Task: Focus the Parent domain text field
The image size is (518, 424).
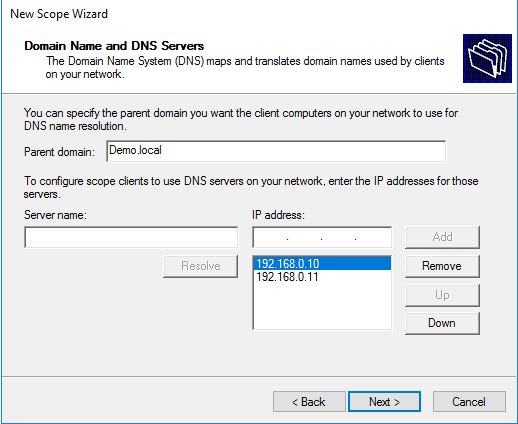Action: [276, 151]
